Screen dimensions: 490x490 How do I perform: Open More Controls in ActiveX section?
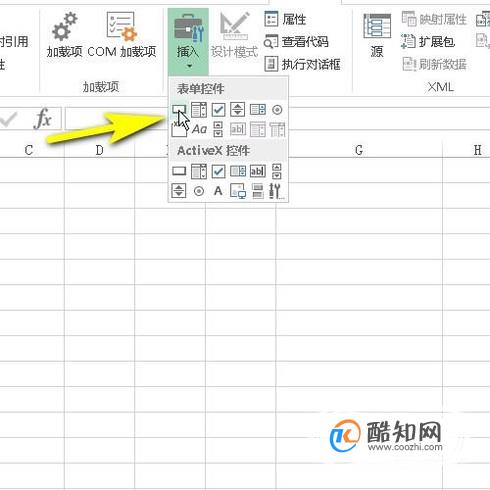coord(276,191)
